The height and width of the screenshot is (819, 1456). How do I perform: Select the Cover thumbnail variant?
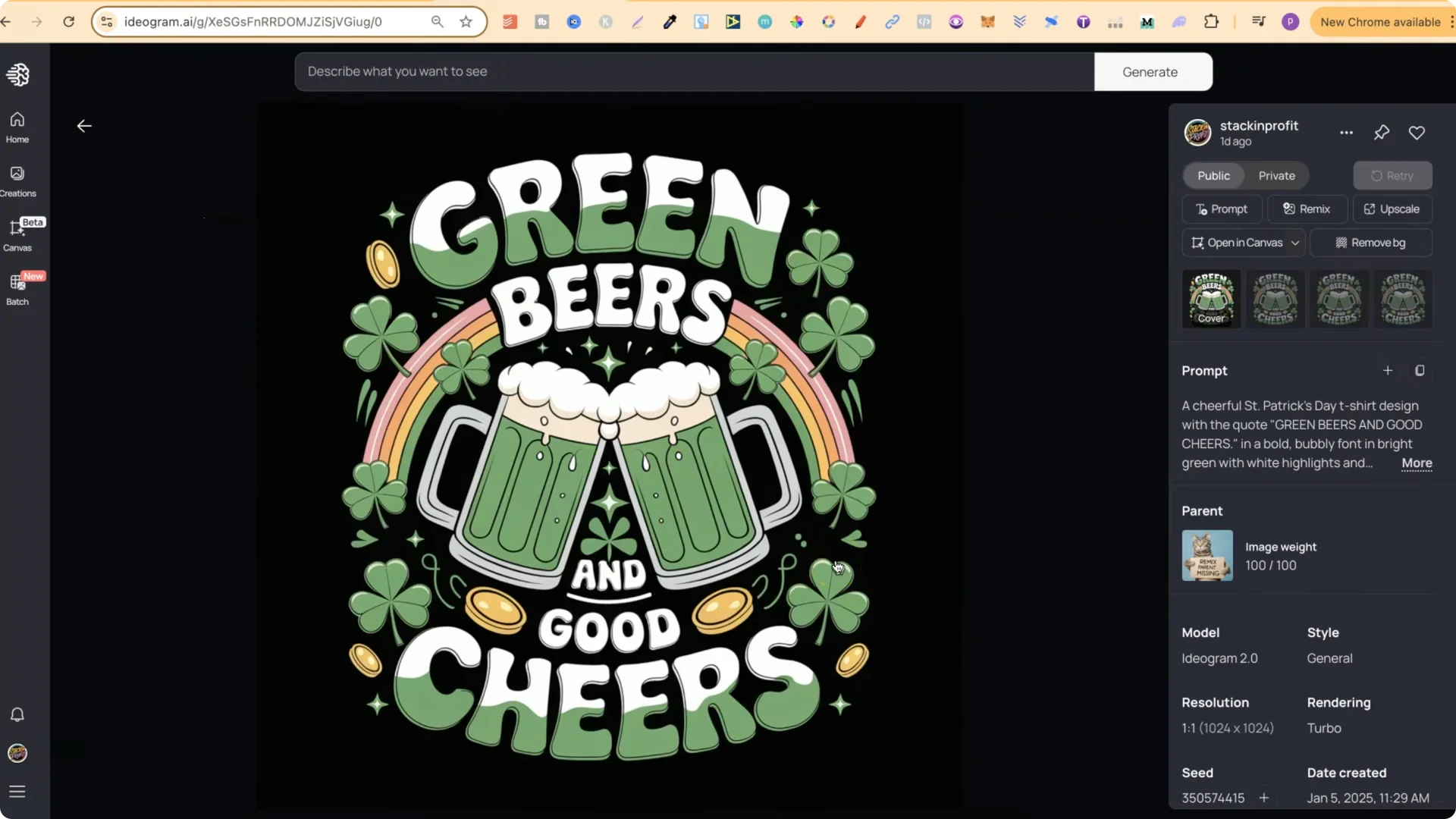(1210, 299)
